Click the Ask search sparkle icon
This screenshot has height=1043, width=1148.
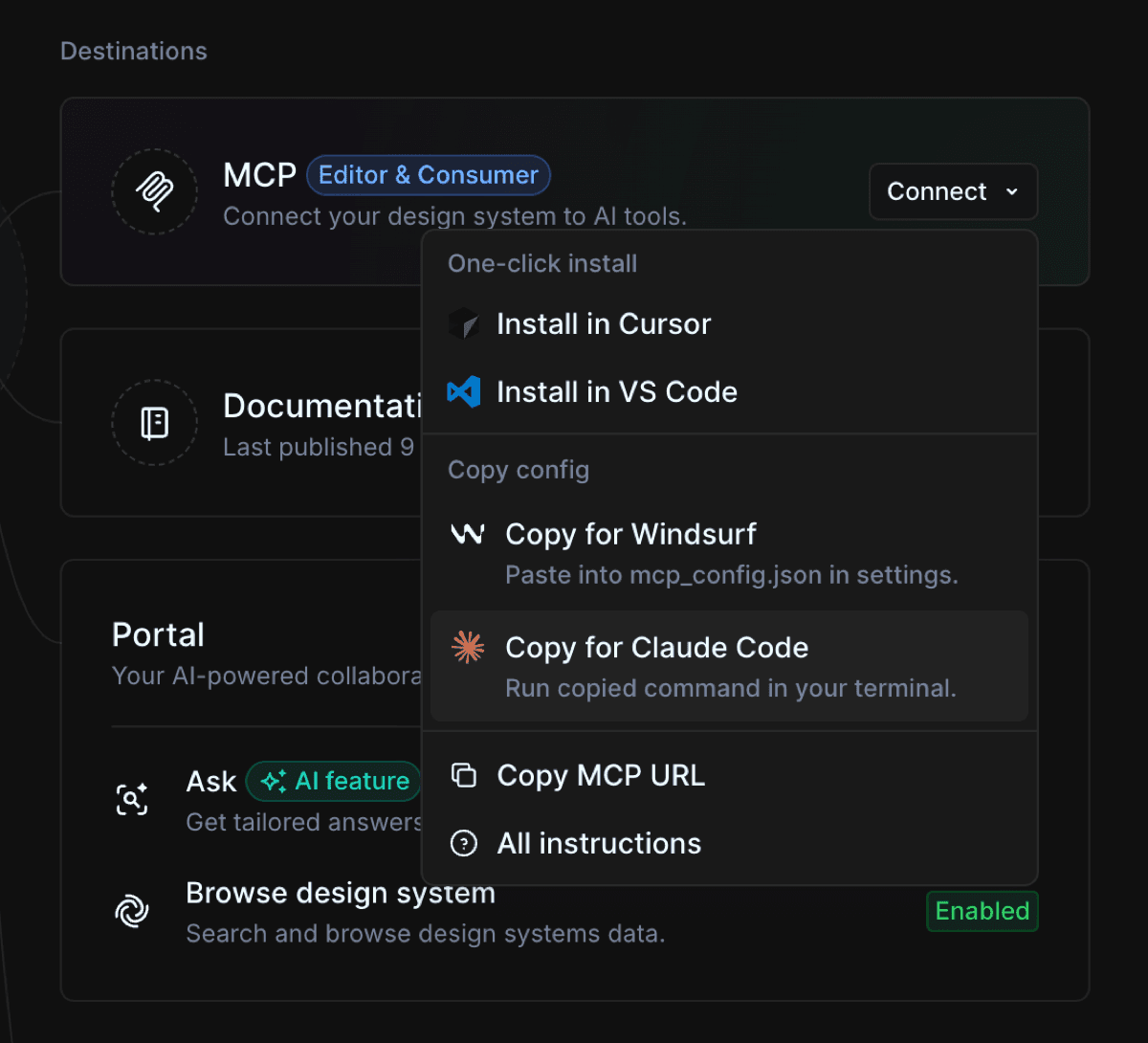(x=132, y=799)
